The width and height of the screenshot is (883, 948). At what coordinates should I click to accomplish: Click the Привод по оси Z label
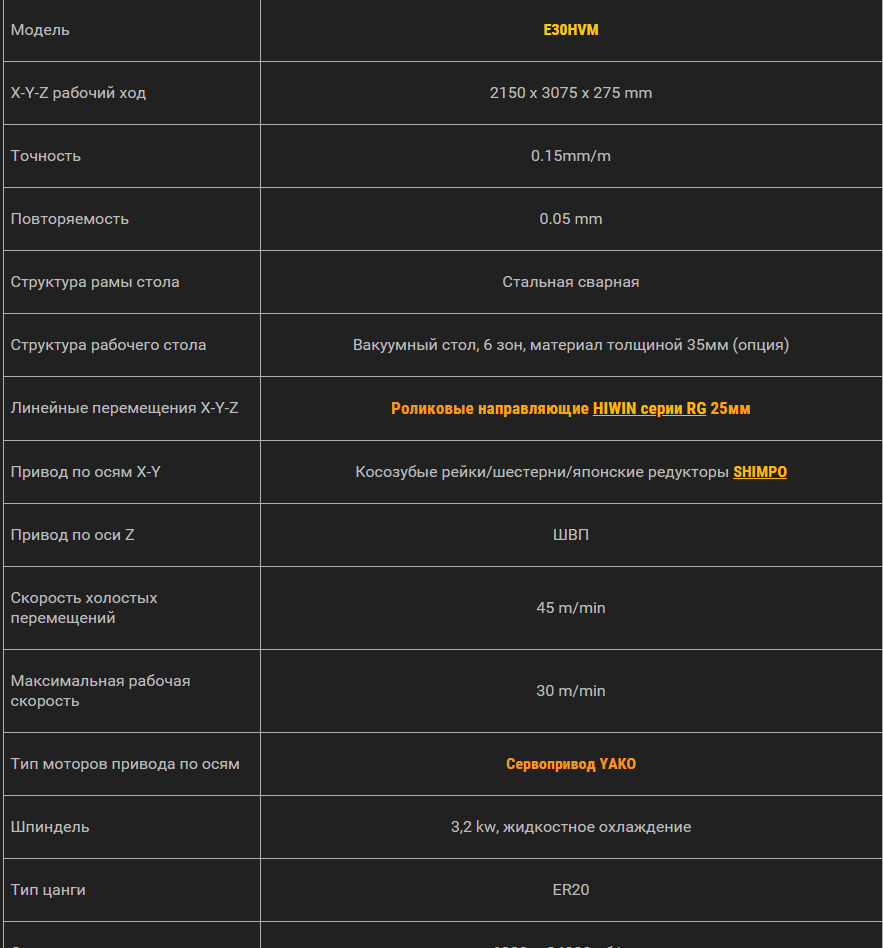pos(73,535)
